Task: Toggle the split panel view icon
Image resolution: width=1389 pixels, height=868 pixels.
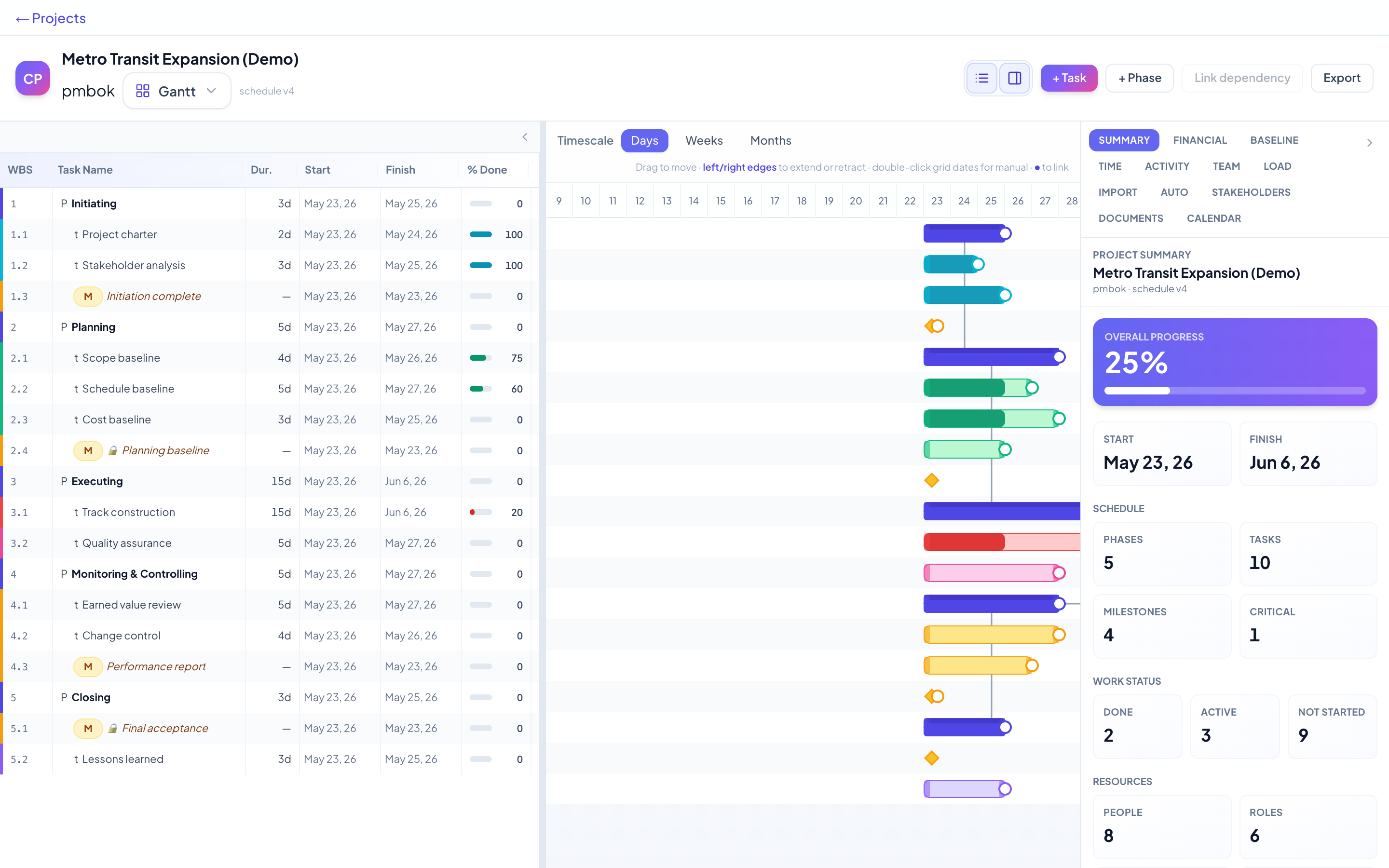Action: click(x=1014, y=78)
